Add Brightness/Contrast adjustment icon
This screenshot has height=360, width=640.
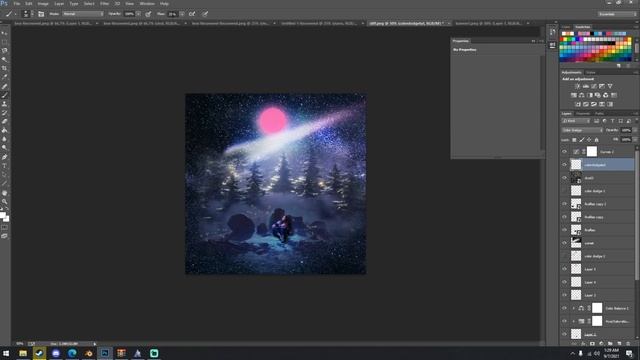pyautogui.click(x=577, y=87)
